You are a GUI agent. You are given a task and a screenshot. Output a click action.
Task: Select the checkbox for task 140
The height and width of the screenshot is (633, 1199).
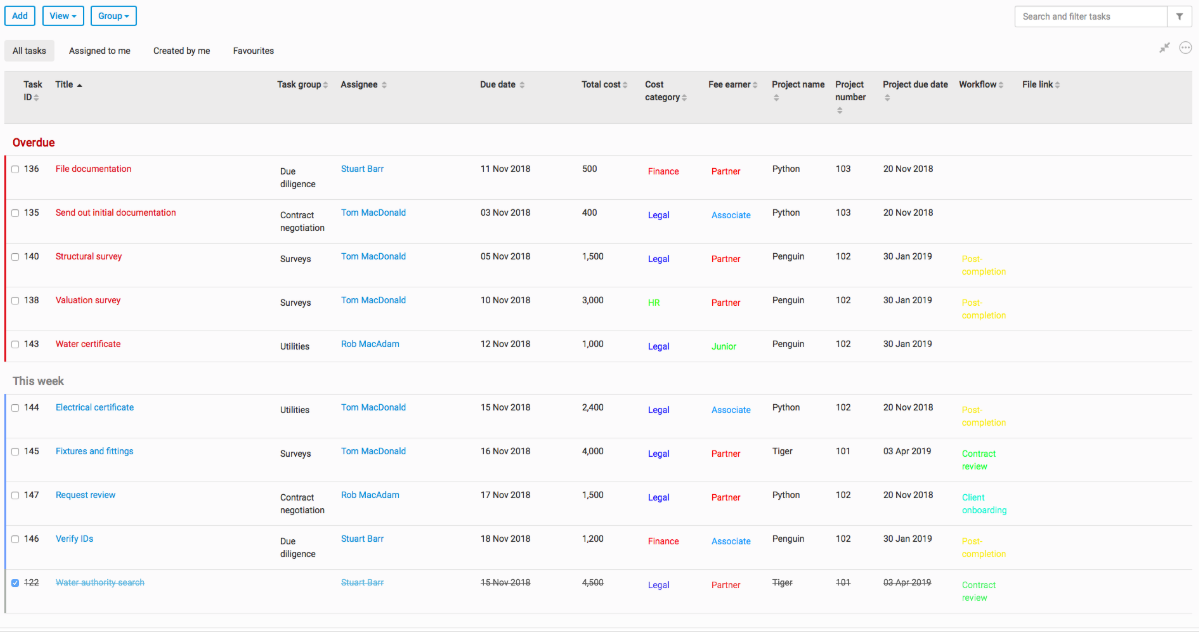15,257
